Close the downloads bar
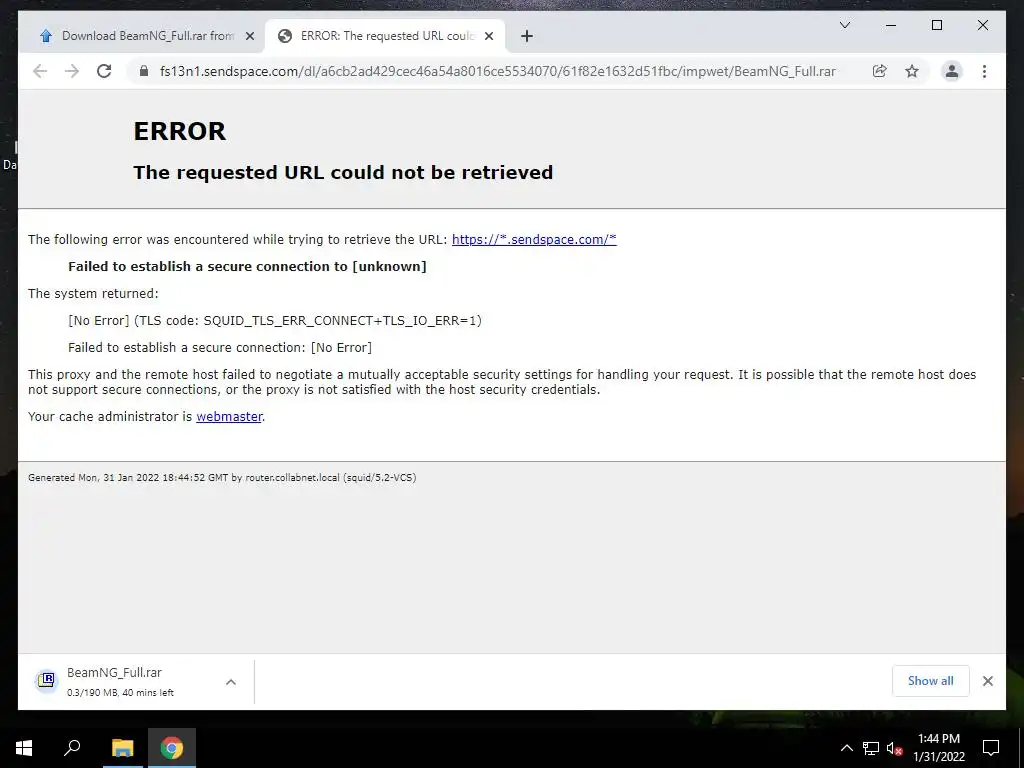 tap(987, 681)
